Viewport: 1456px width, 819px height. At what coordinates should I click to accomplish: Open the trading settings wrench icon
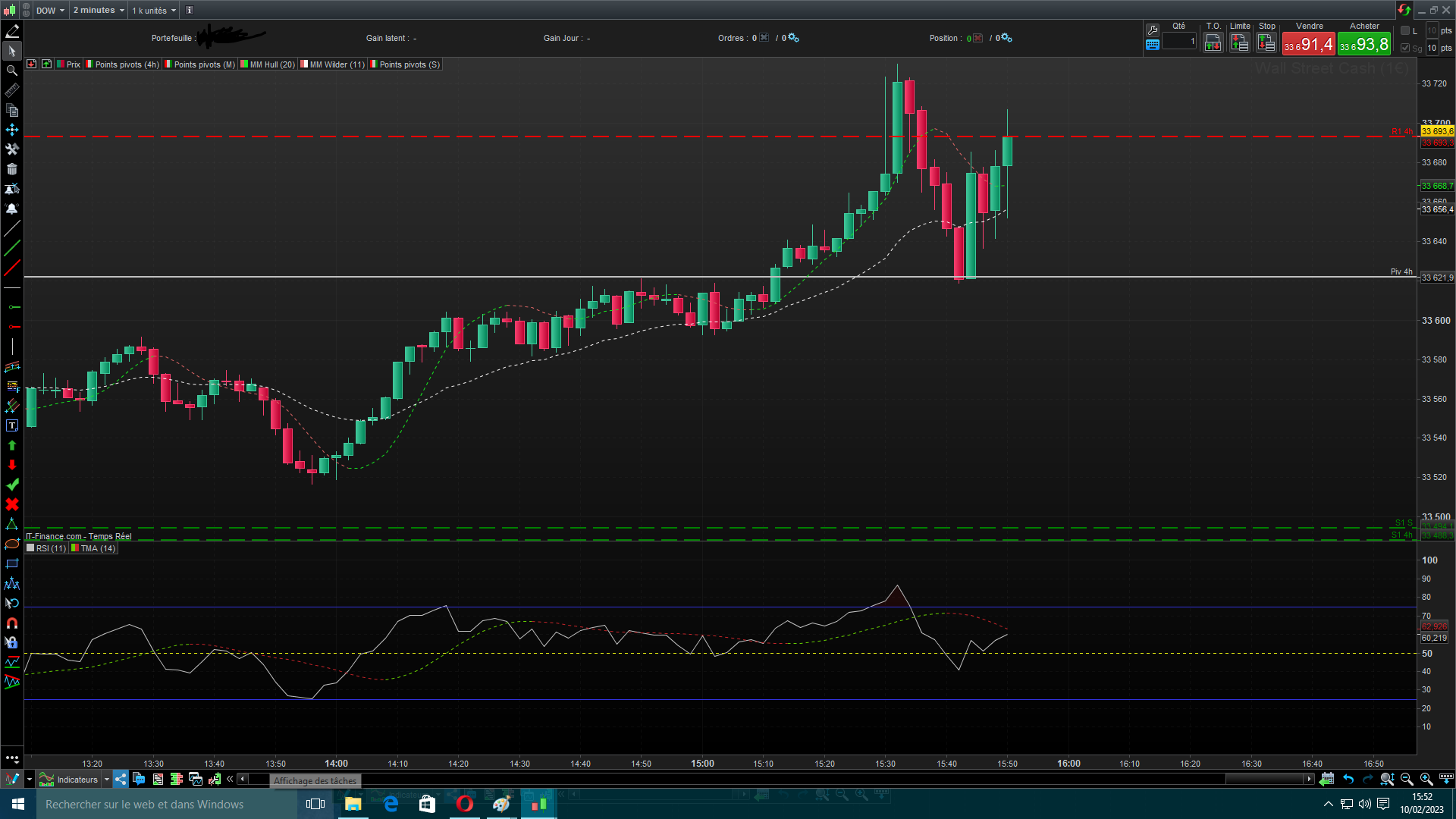[x=1153, y=30]
